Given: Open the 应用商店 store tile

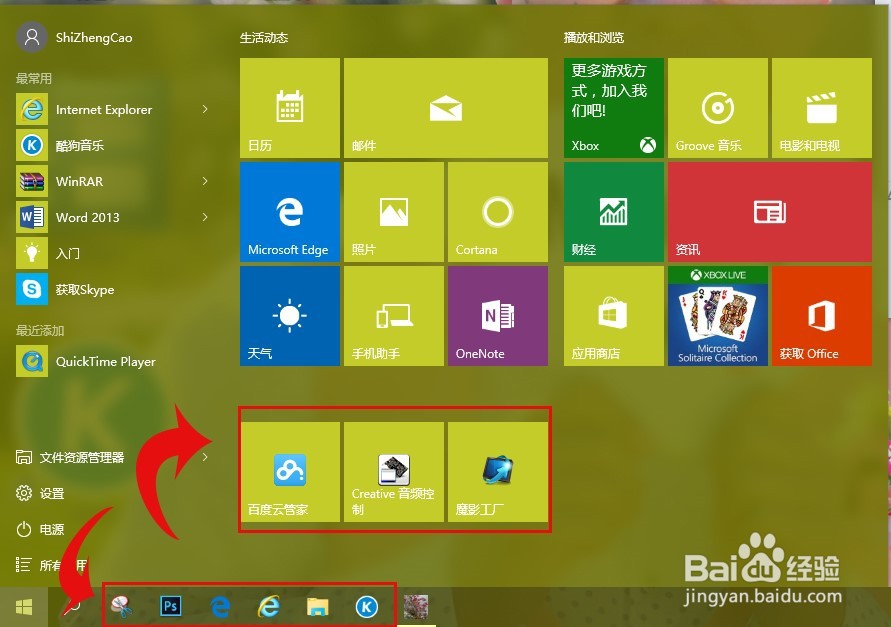Looking at the screenshot, I should point(614,316).
